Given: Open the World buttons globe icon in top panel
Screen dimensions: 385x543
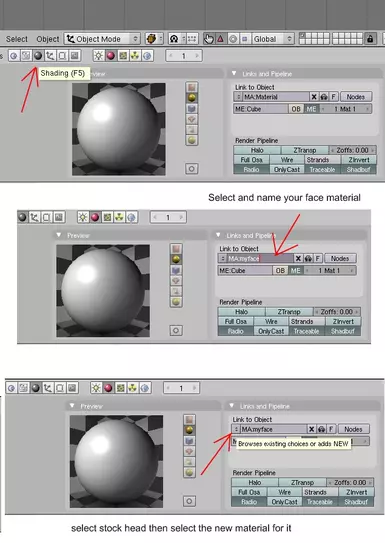Looking at the screenshot, I should pyautogui.click(x=147, y=55).
